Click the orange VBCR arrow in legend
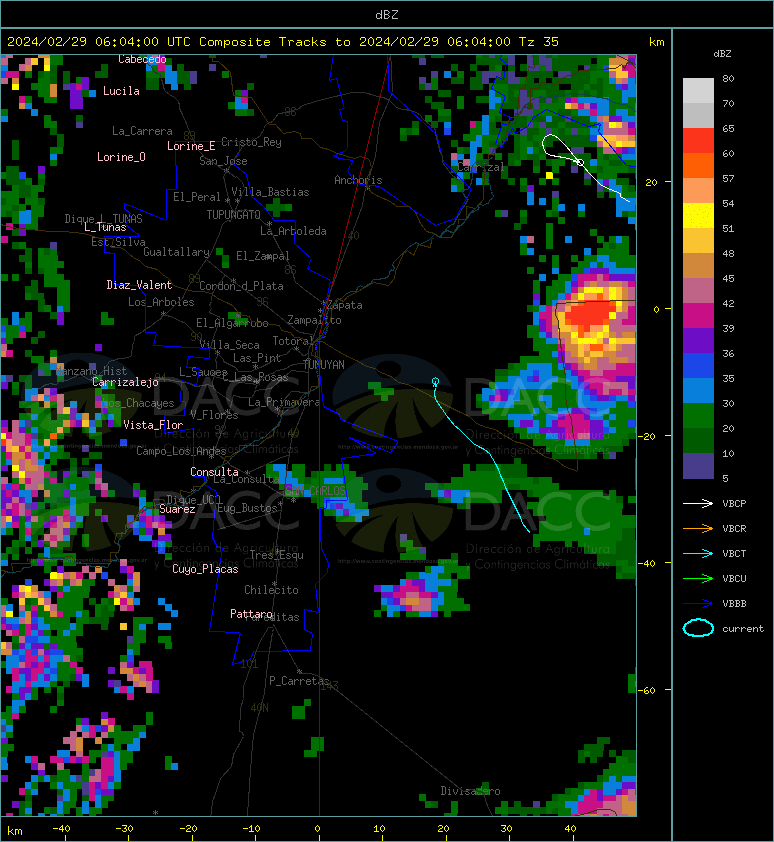This screenshot has width=774, height=842. [697, 528]
